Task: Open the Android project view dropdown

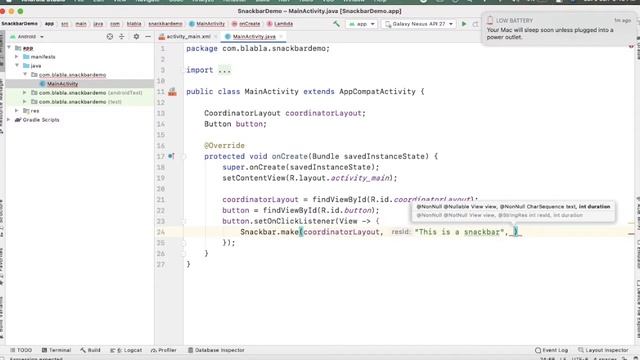Action: 27,37
